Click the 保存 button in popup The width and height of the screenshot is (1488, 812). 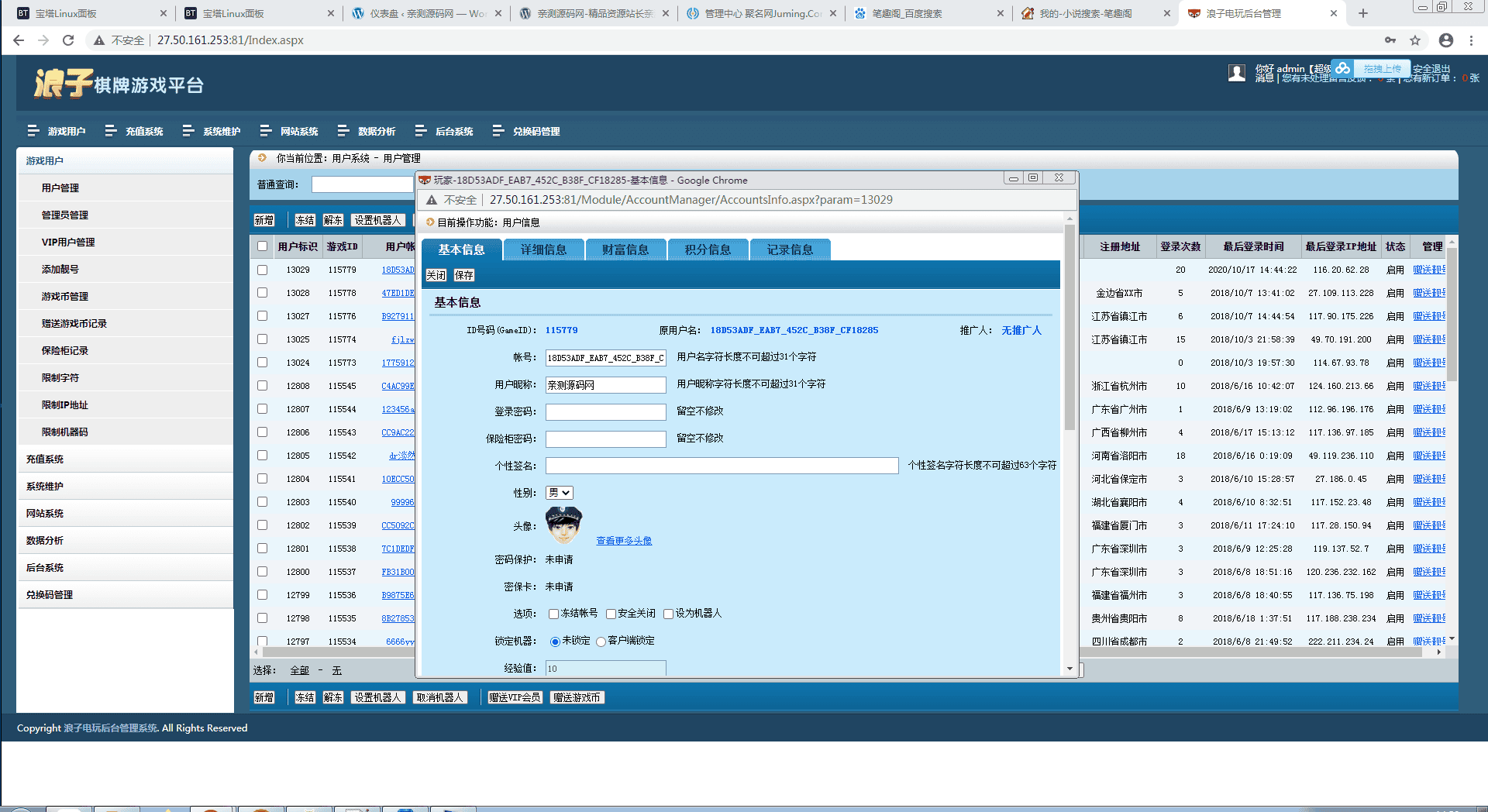(x=463, y=275)
